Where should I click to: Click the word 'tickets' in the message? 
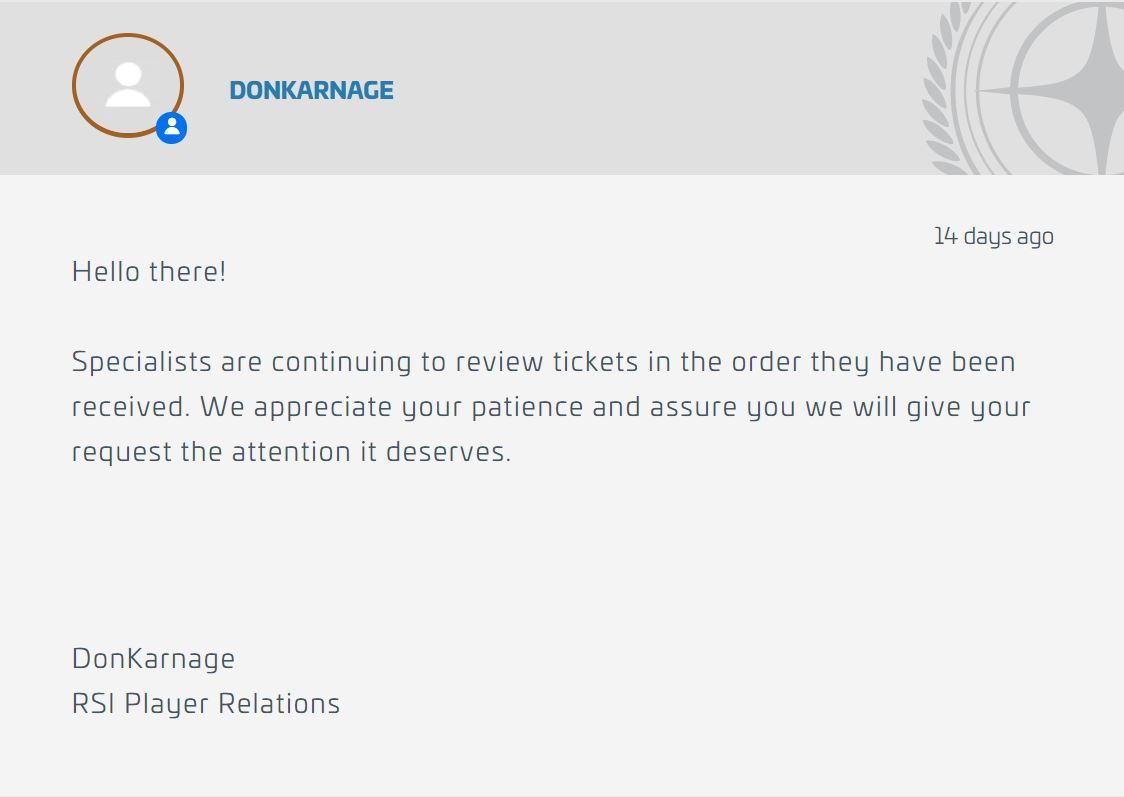tap(595, 362)
